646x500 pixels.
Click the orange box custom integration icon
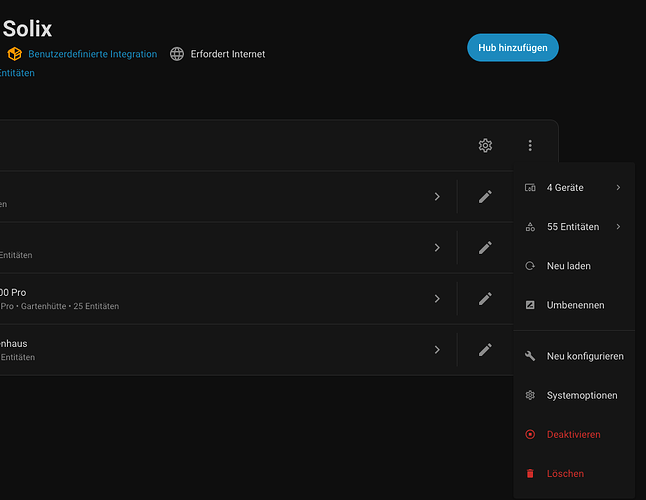coord(14,54)
